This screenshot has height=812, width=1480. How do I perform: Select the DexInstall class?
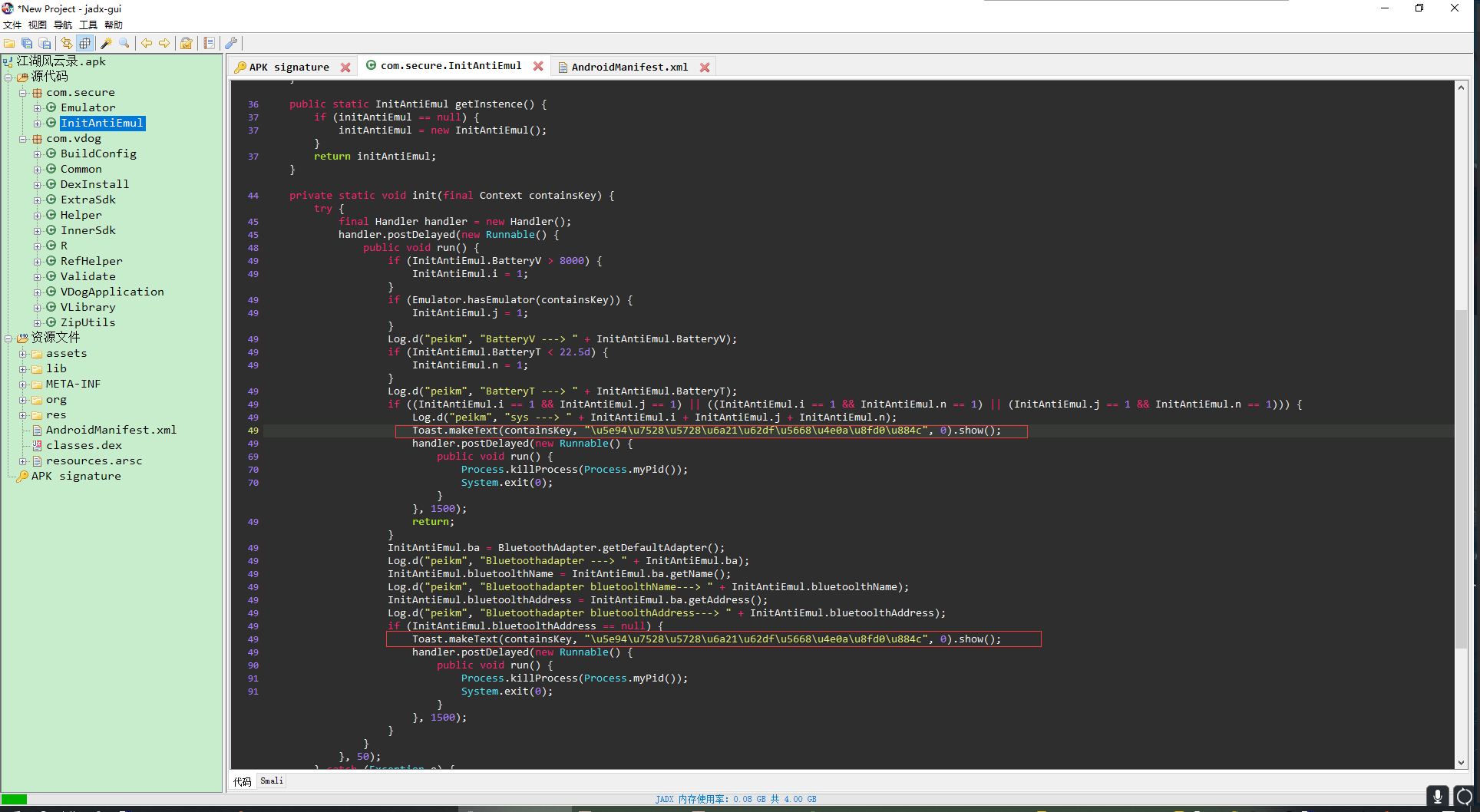pos(94,184)
